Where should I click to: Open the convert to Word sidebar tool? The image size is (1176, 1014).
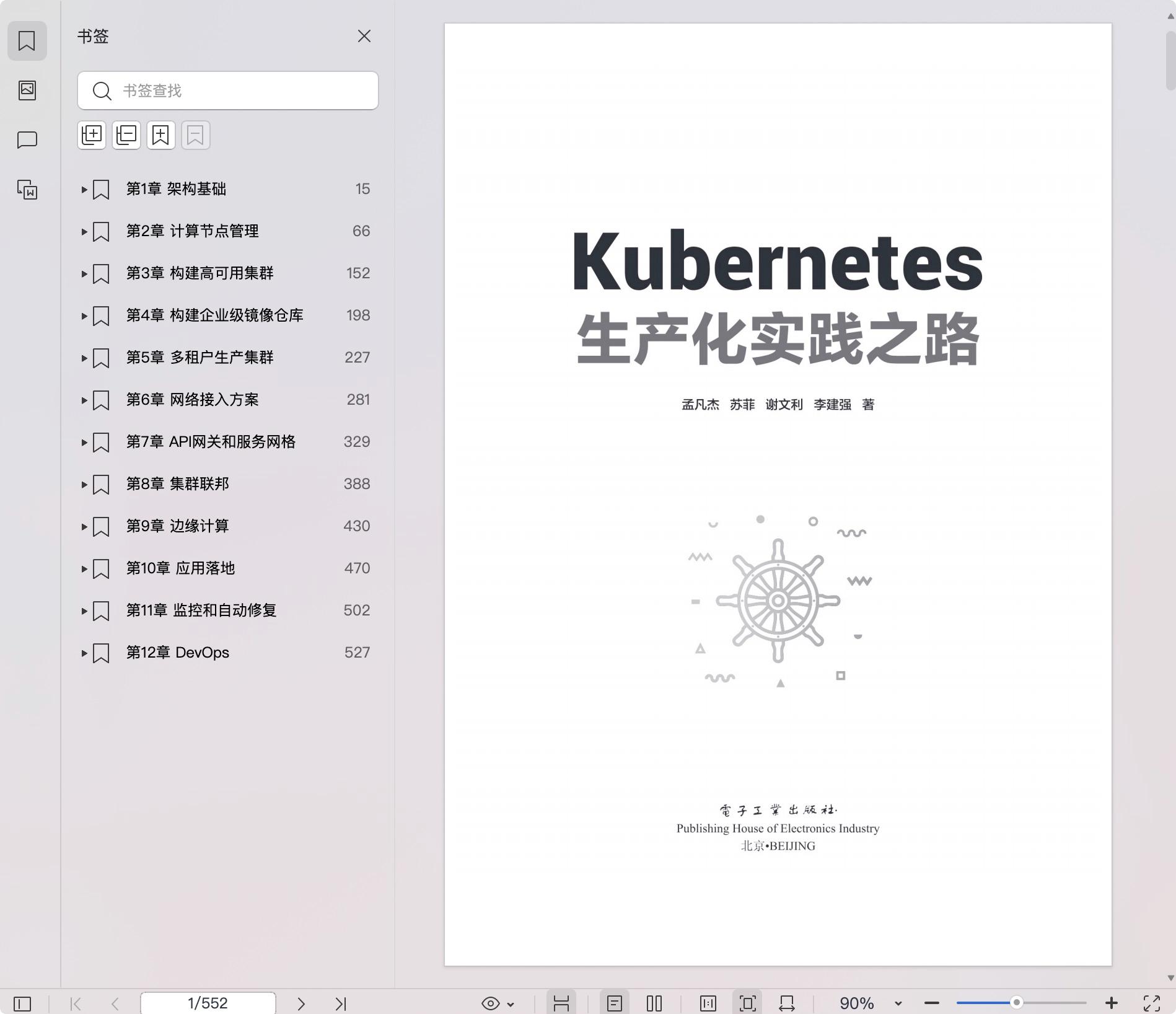click(x=27, y=190)
